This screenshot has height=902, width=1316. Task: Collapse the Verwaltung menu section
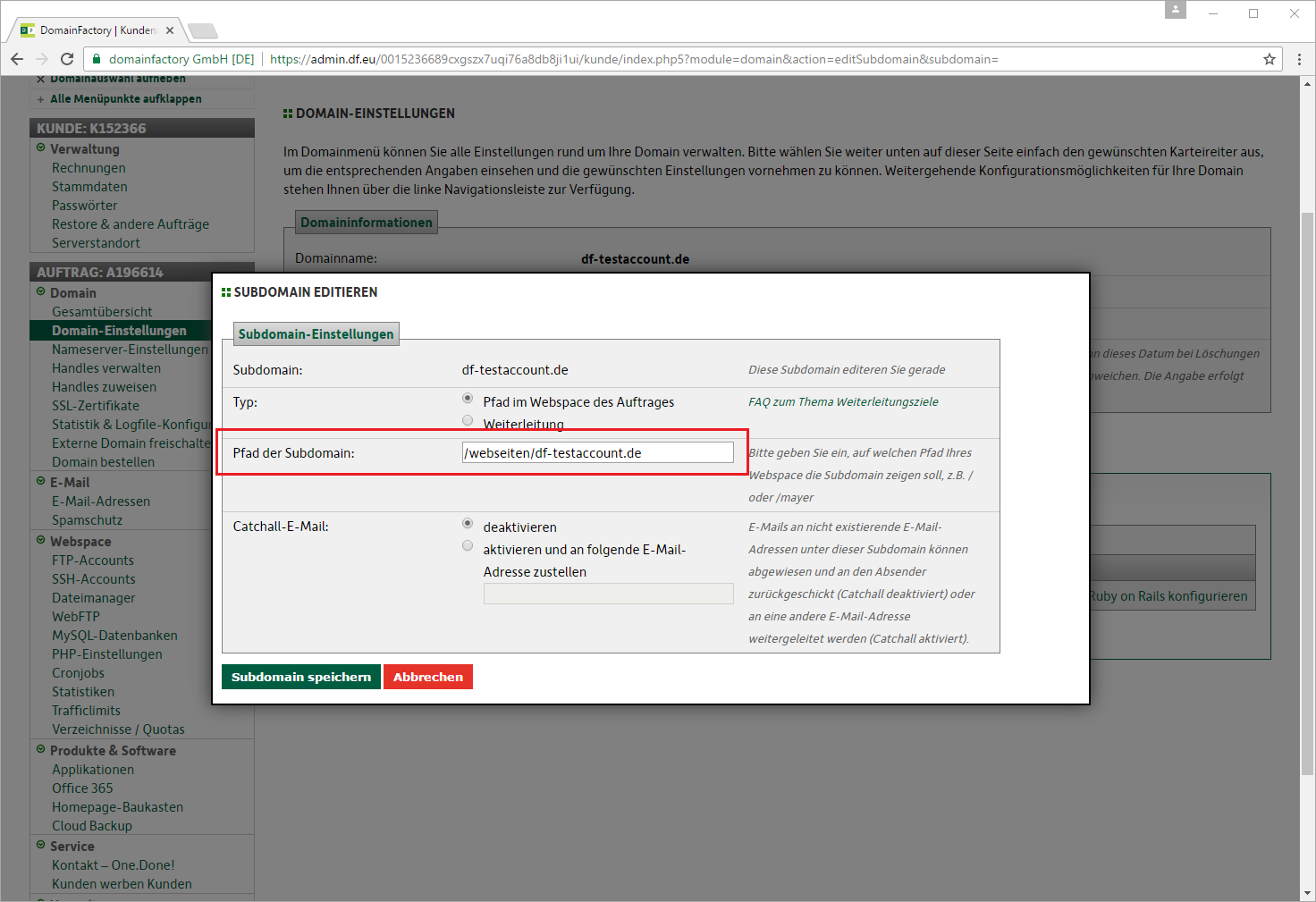coord(41,148)
